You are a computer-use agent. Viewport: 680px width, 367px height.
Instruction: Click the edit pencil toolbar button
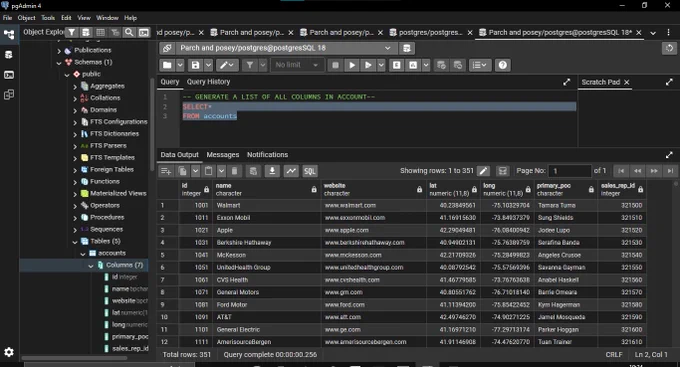coord(226,65)
